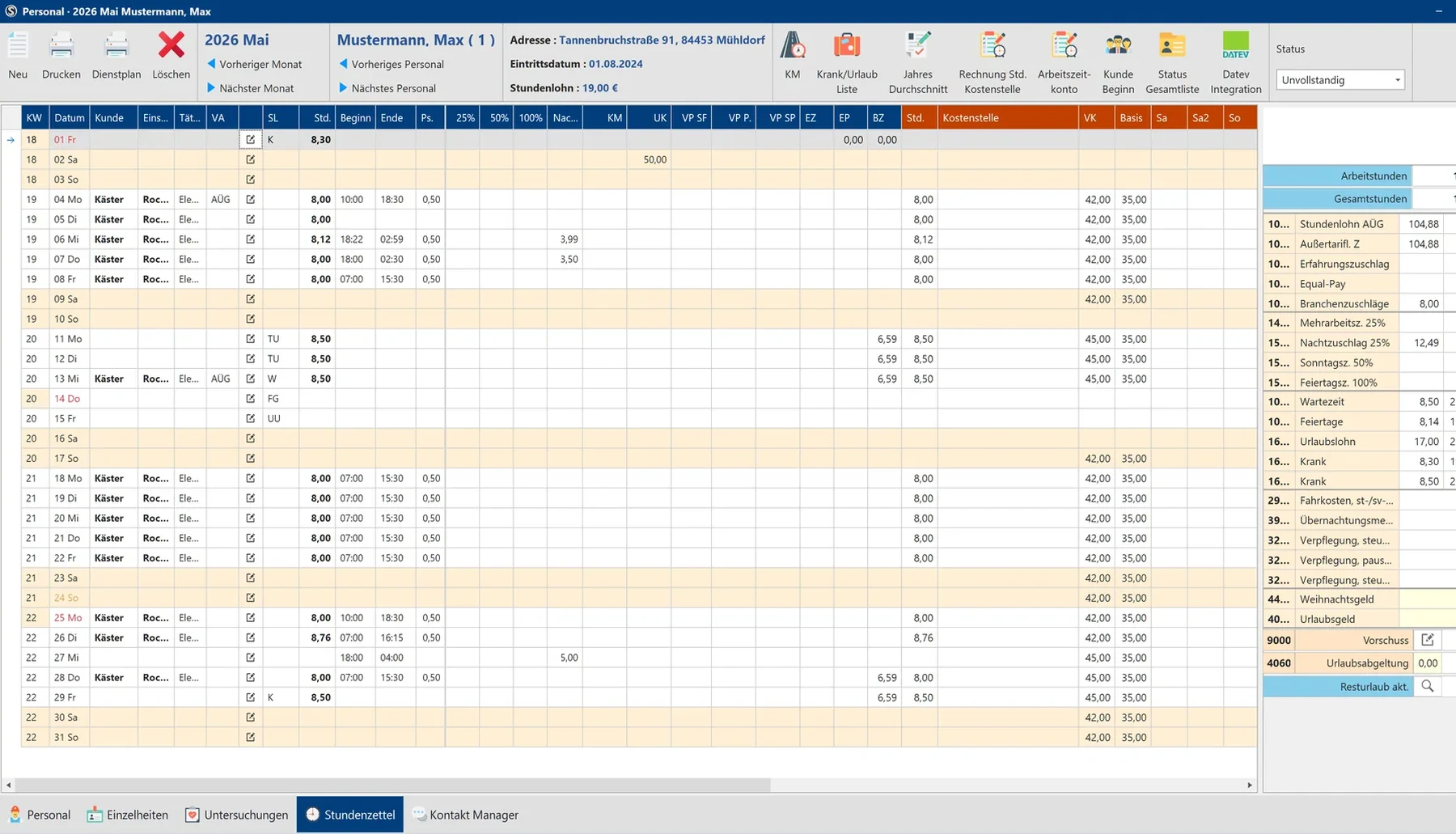Click the red Löschen X icon

[x=171, y=45]
